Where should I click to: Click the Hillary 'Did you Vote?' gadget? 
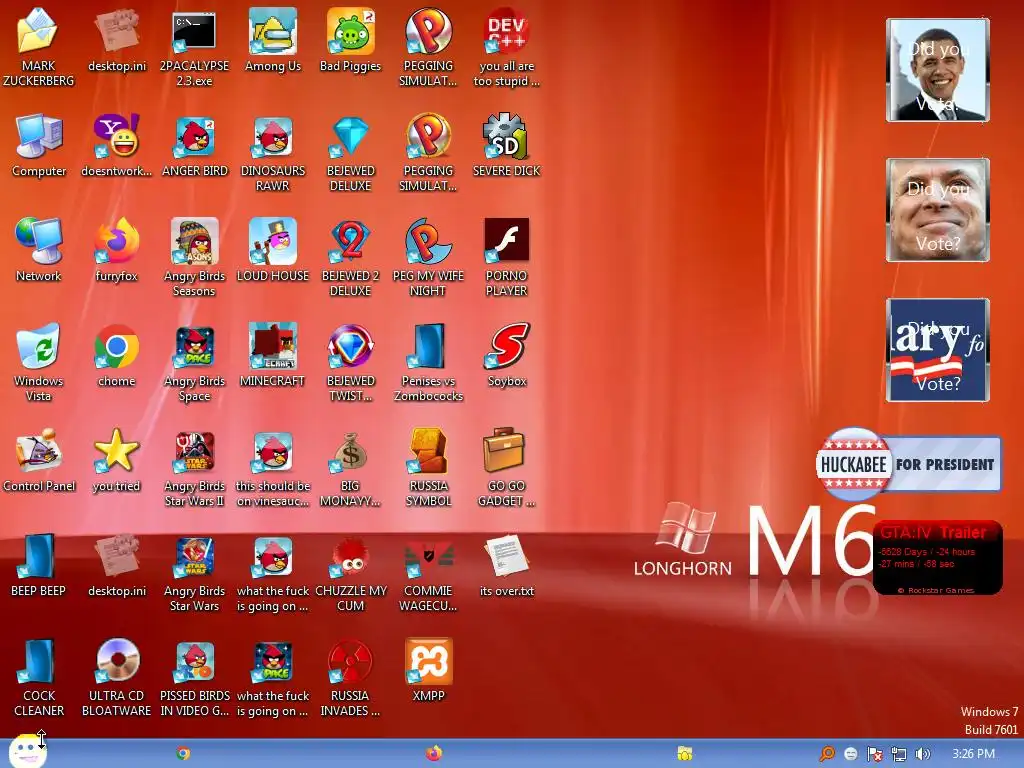[938, 349]
